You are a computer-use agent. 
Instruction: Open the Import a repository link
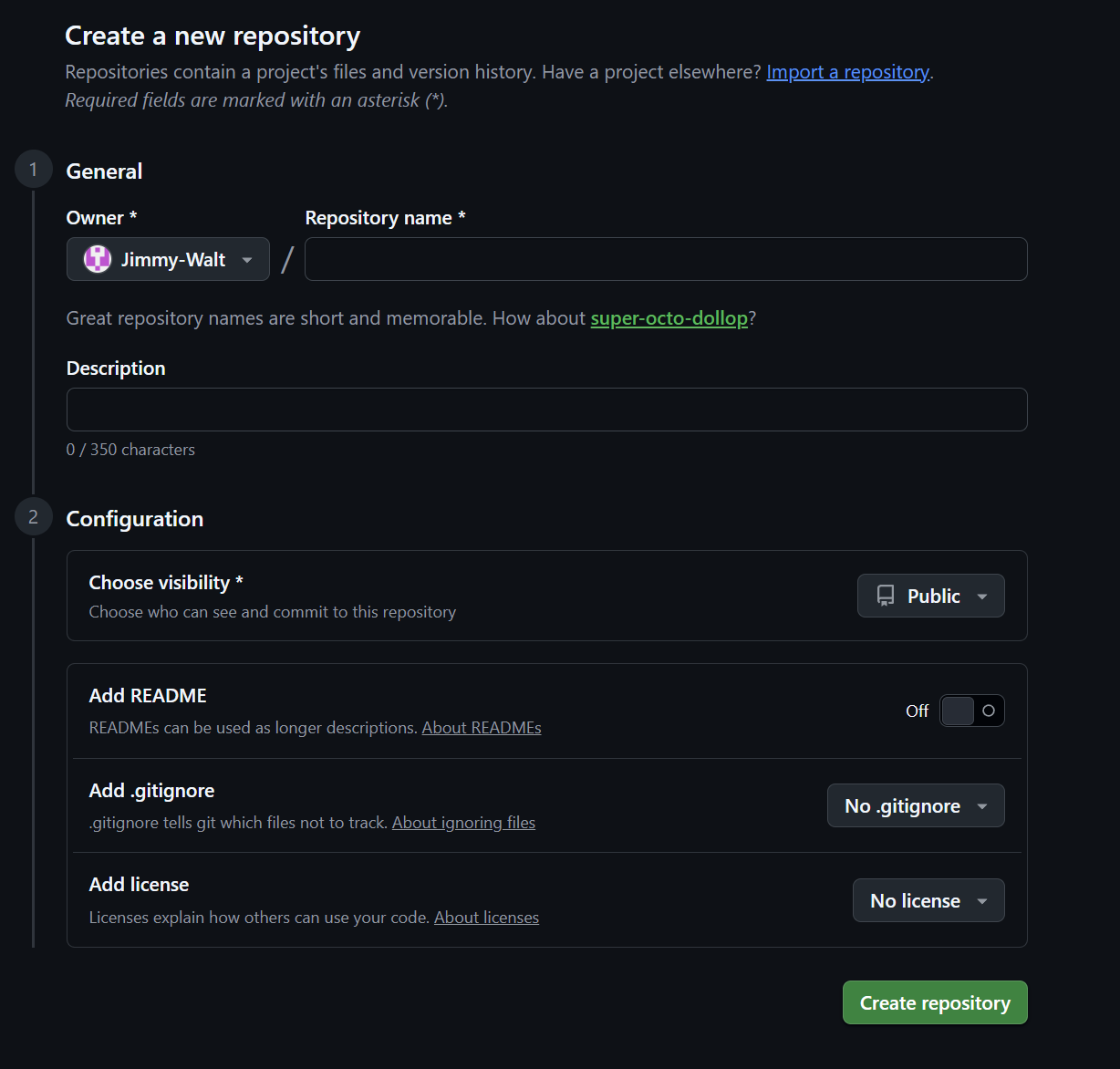click(x=847, y=72)
